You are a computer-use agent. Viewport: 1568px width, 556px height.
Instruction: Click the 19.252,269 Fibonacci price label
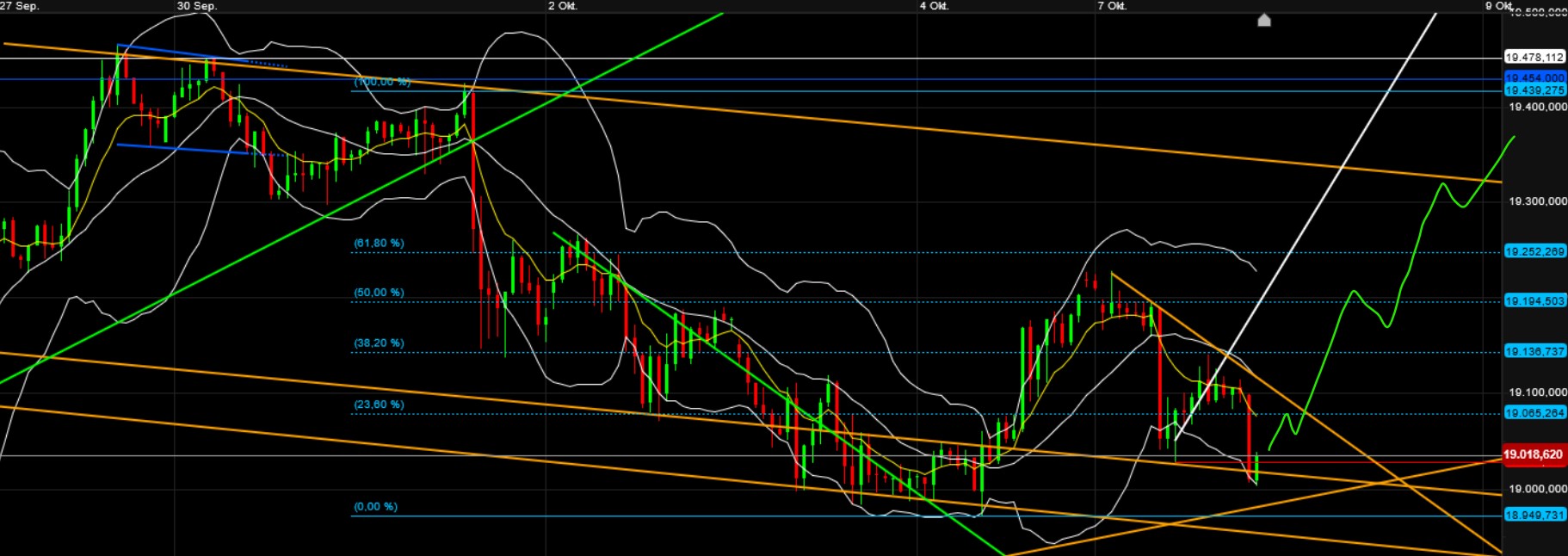[1534, 251]
